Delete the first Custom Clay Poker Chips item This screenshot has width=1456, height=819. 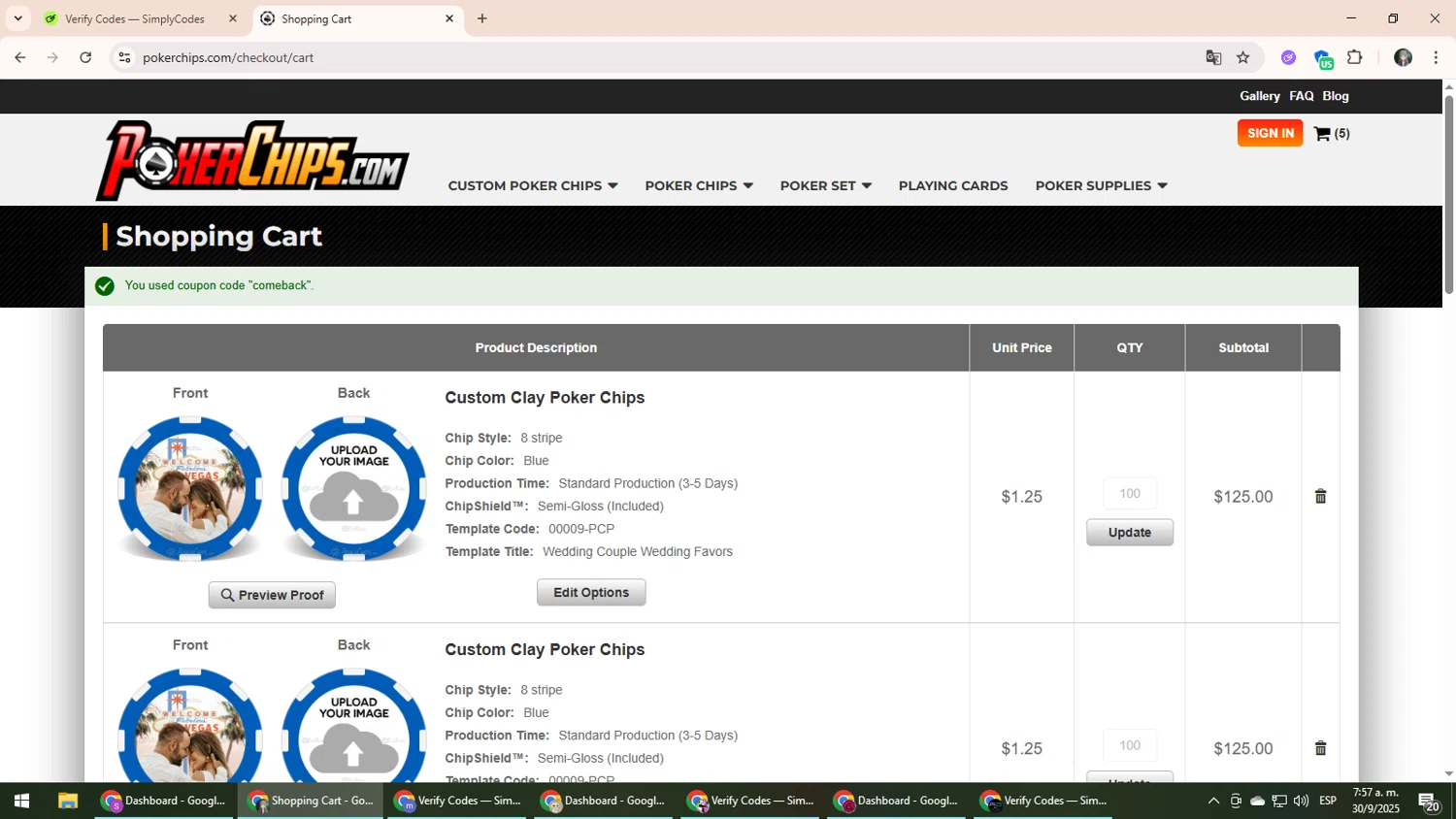(1320, 496)
